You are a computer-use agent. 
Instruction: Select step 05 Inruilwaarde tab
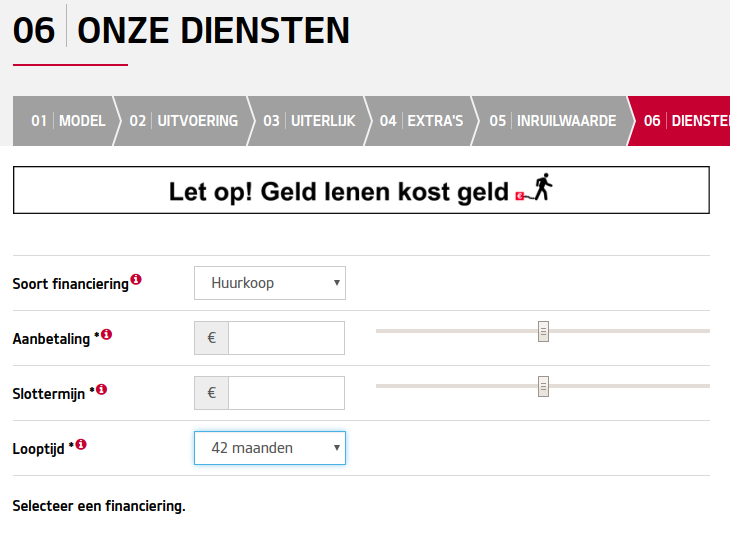click(x=553, y=121)
